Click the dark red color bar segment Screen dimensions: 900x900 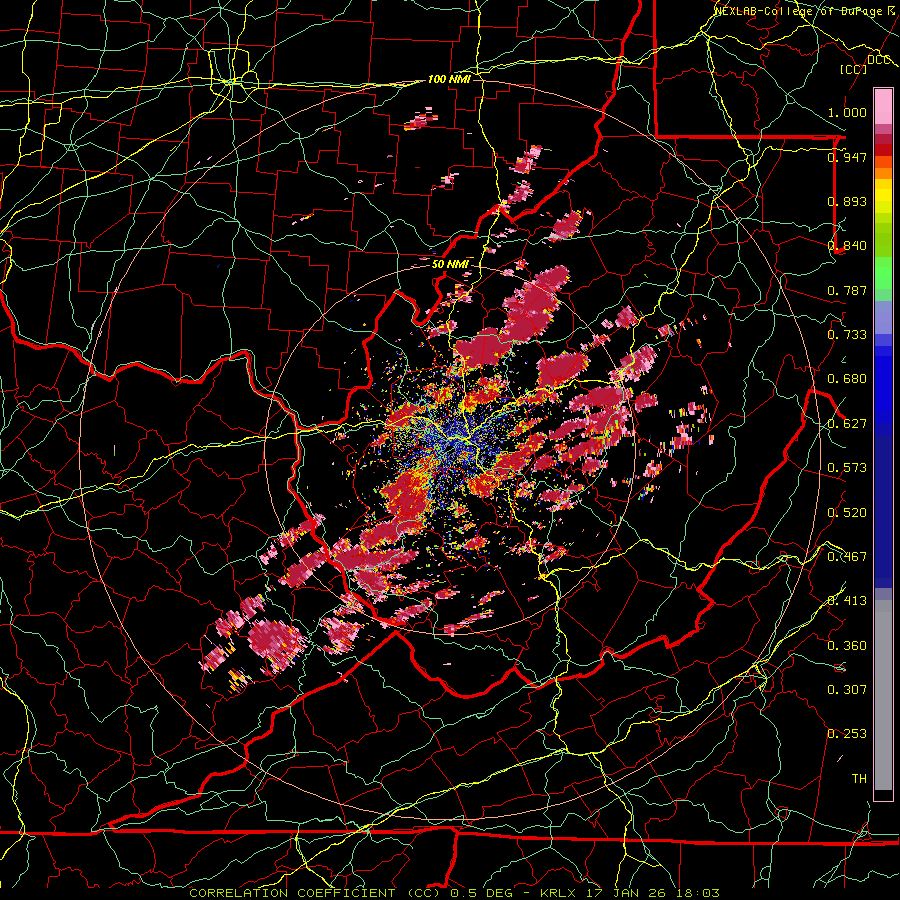(x=883, y=150)
